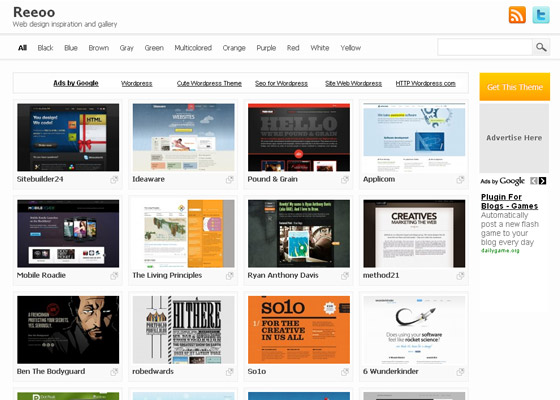Filter gallery by Green
The image size is (560, 400).
click(x=154, y=48)
